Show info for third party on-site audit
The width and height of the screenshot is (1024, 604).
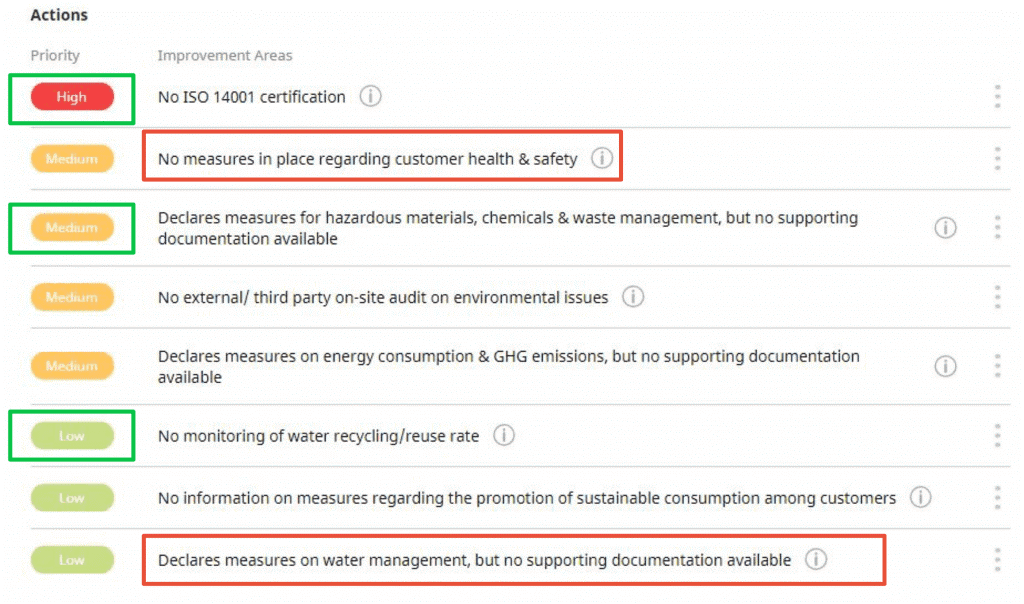click(633, 297)
